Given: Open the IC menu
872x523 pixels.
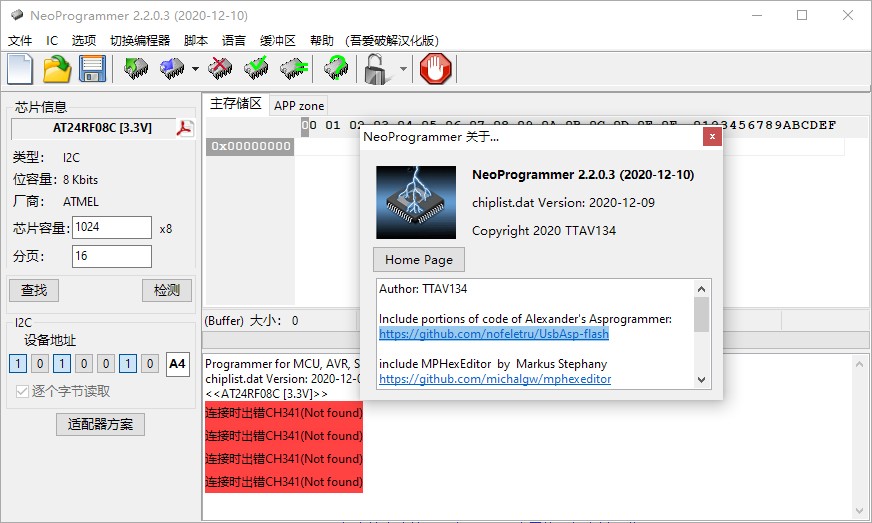Looking at the screenshot, I should coord(52,41).
